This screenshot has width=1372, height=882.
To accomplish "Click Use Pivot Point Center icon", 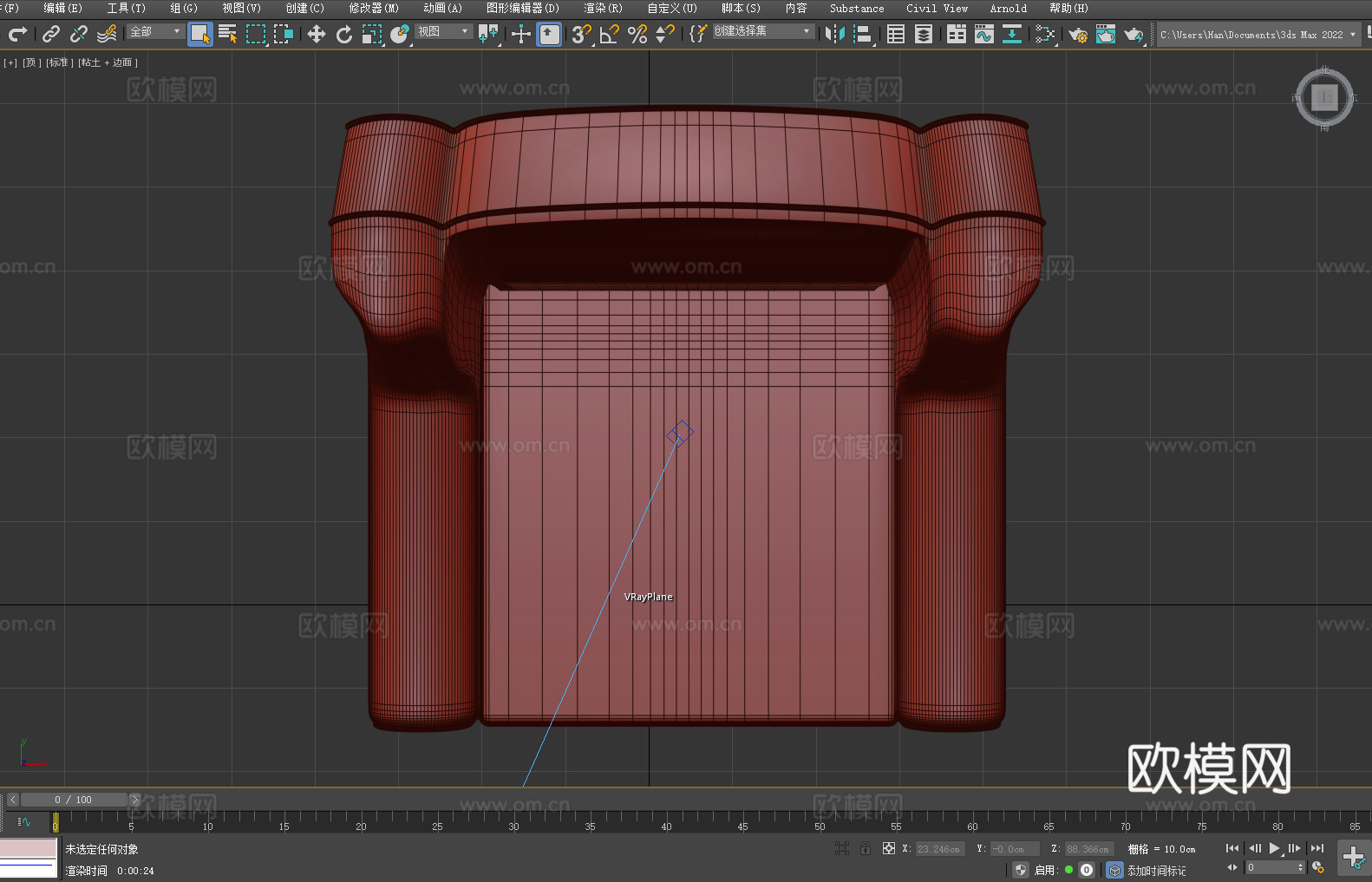I will 488,34.
